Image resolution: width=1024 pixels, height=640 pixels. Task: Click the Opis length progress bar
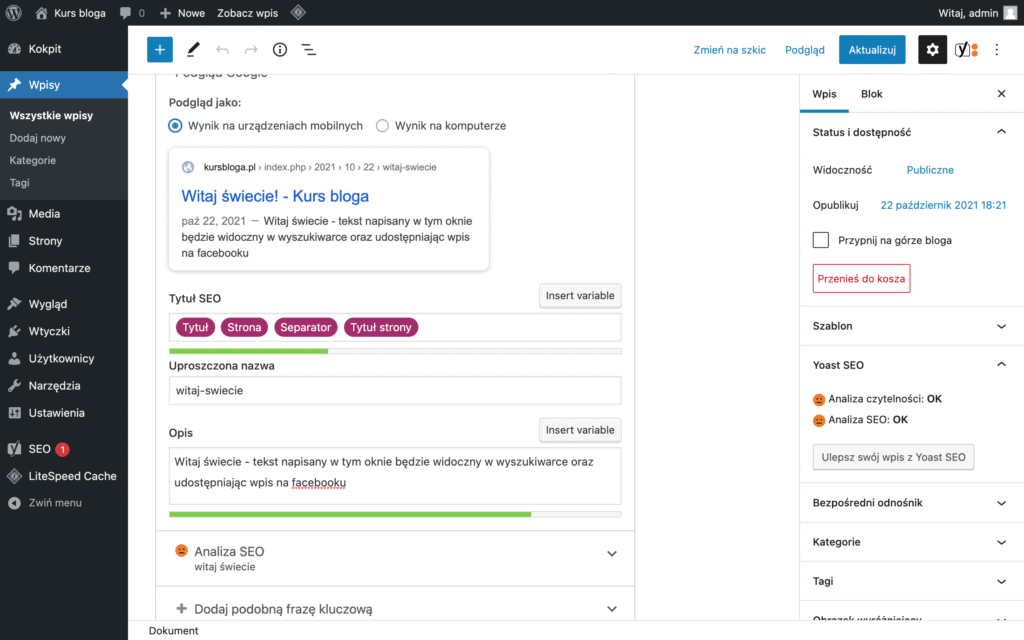395,514
